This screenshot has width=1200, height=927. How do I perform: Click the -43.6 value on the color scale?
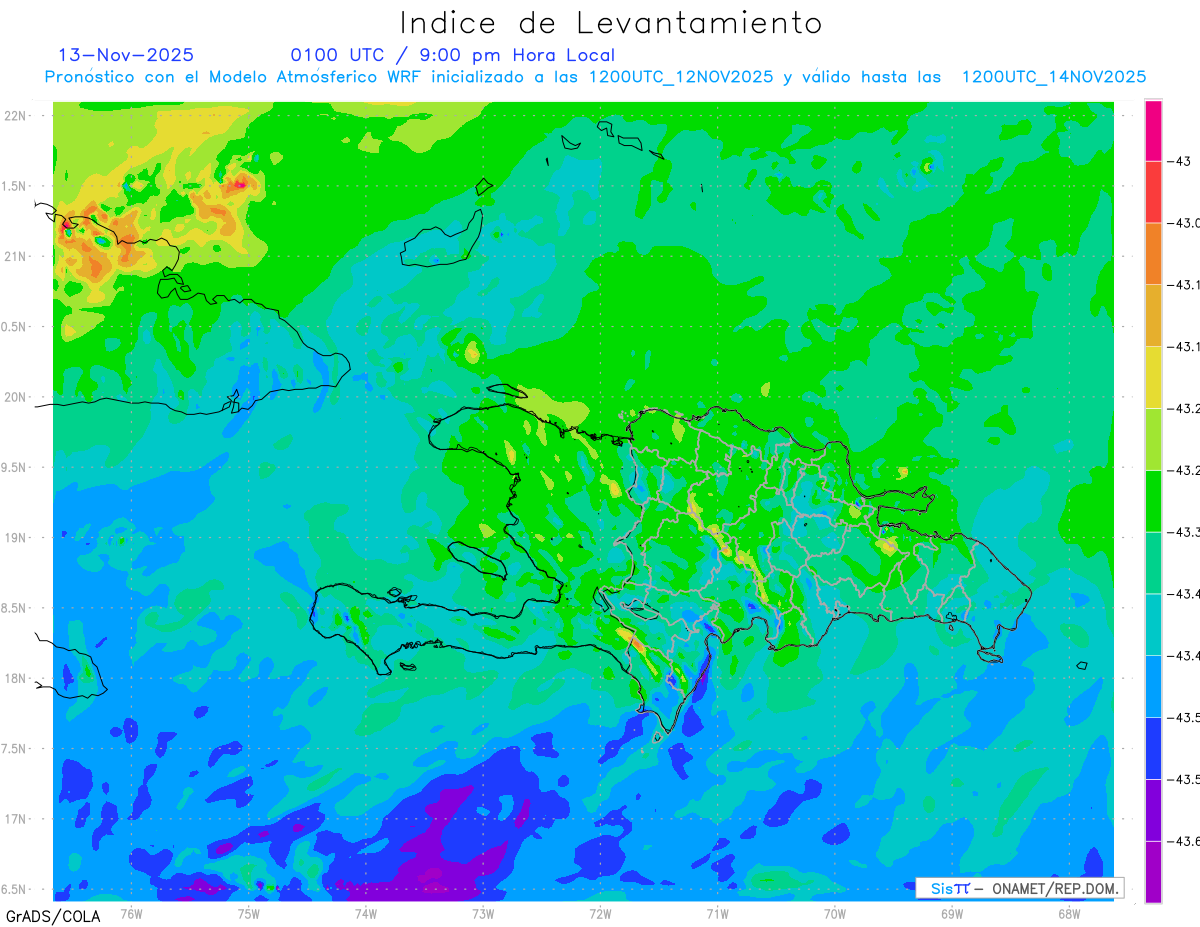(x=1184, y=842)
